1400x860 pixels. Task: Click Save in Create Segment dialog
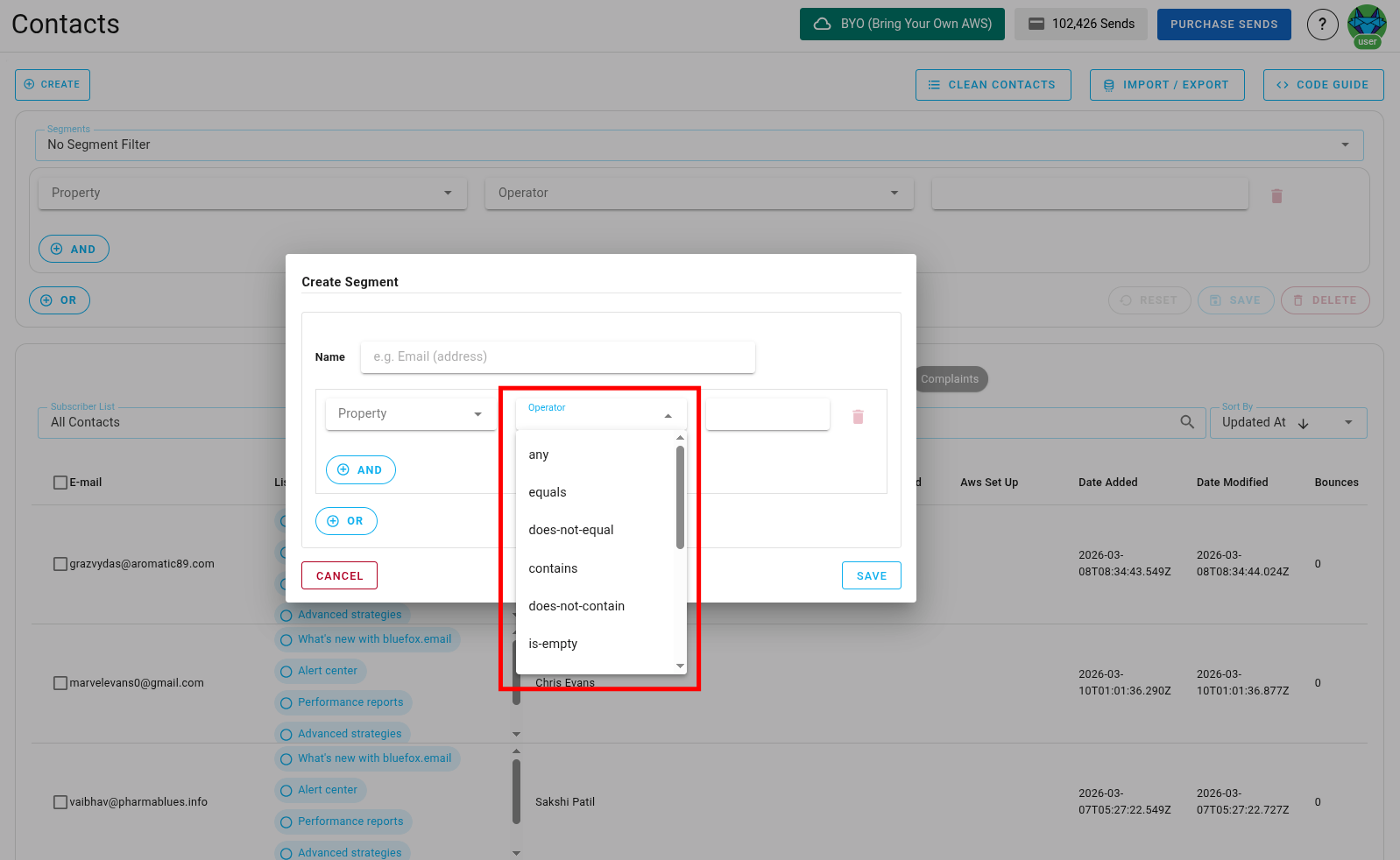[x=871, y=575]
